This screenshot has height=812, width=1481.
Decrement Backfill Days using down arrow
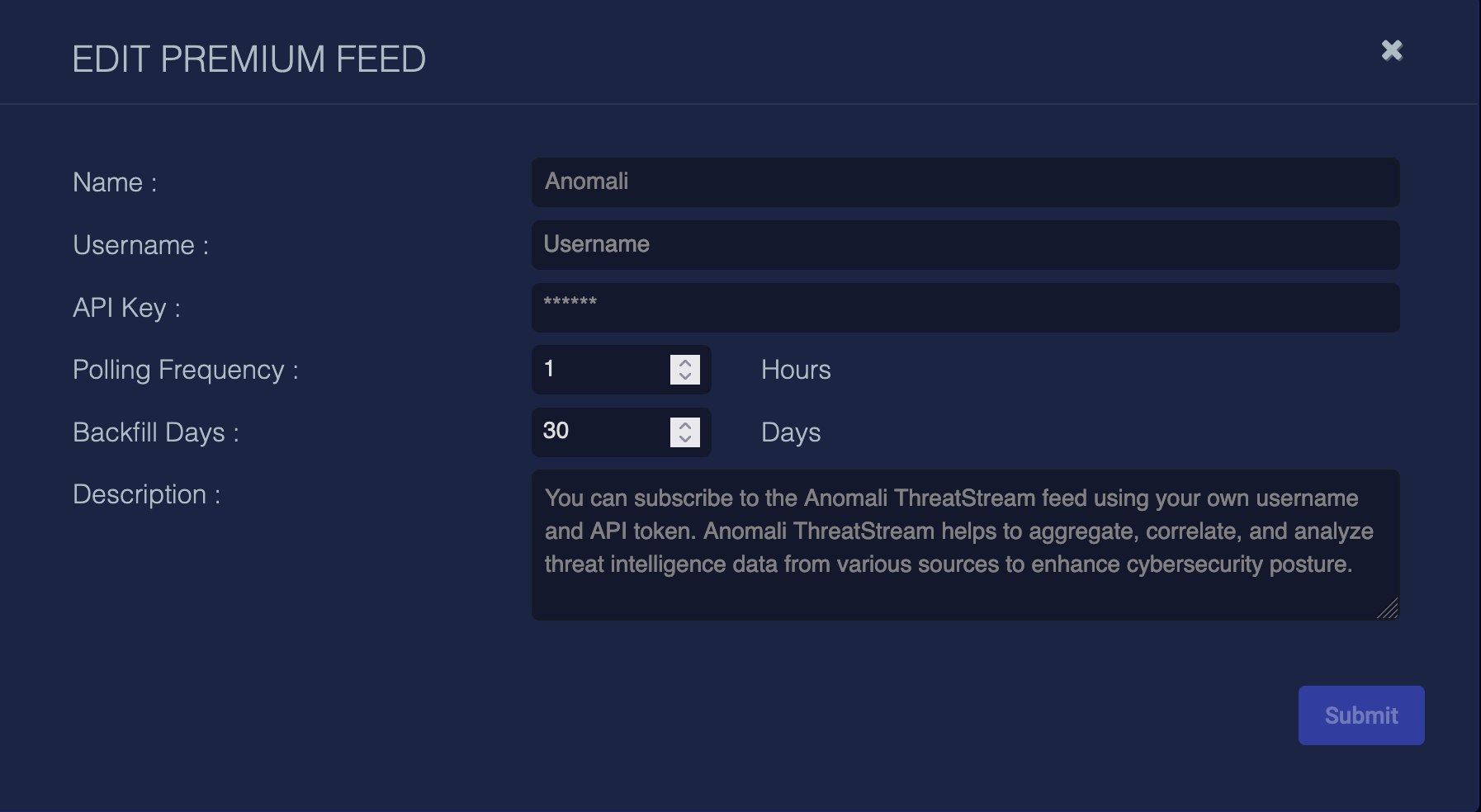click(685, 440)
